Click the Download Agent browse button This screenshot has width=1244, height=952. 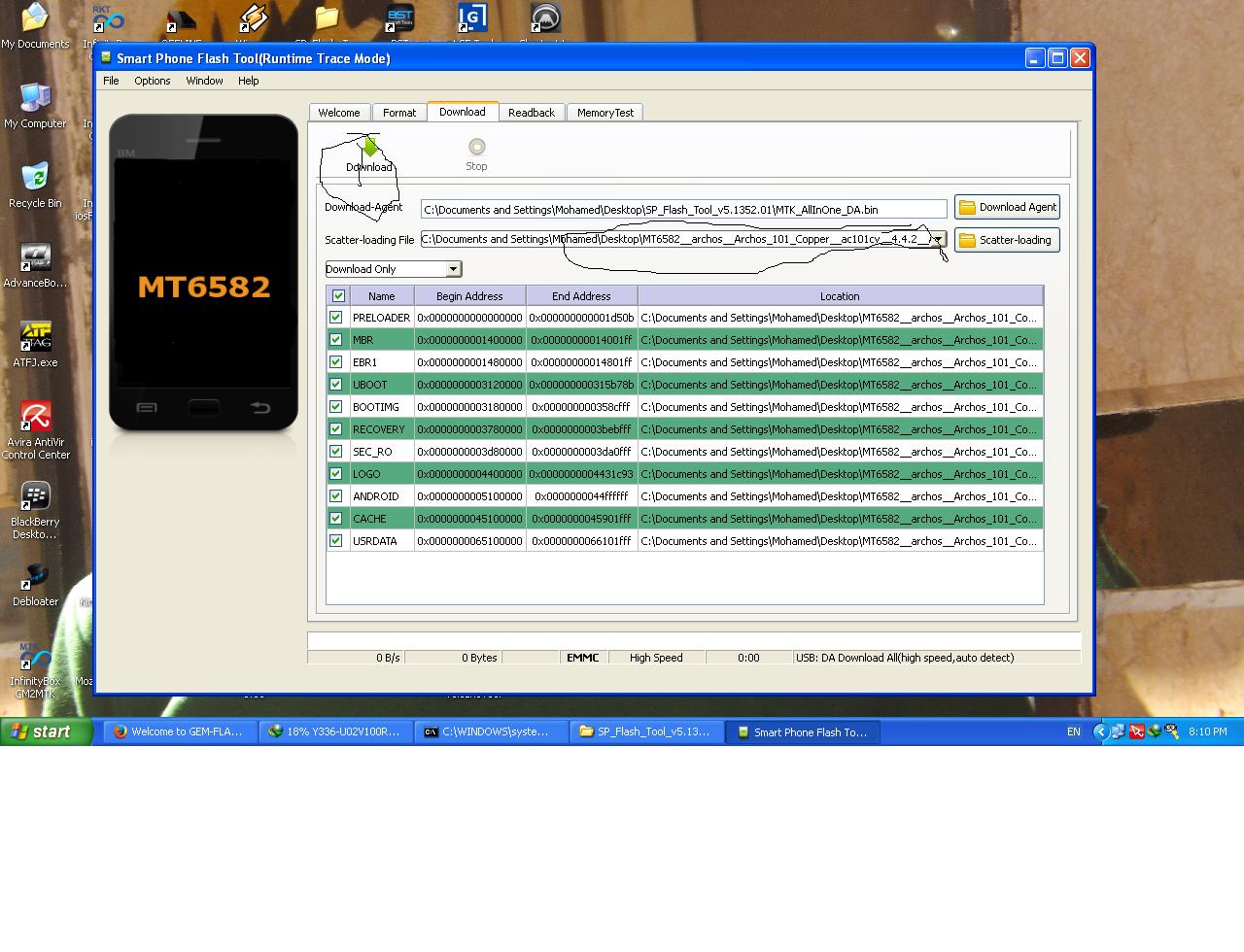(x=1007, y=207)
